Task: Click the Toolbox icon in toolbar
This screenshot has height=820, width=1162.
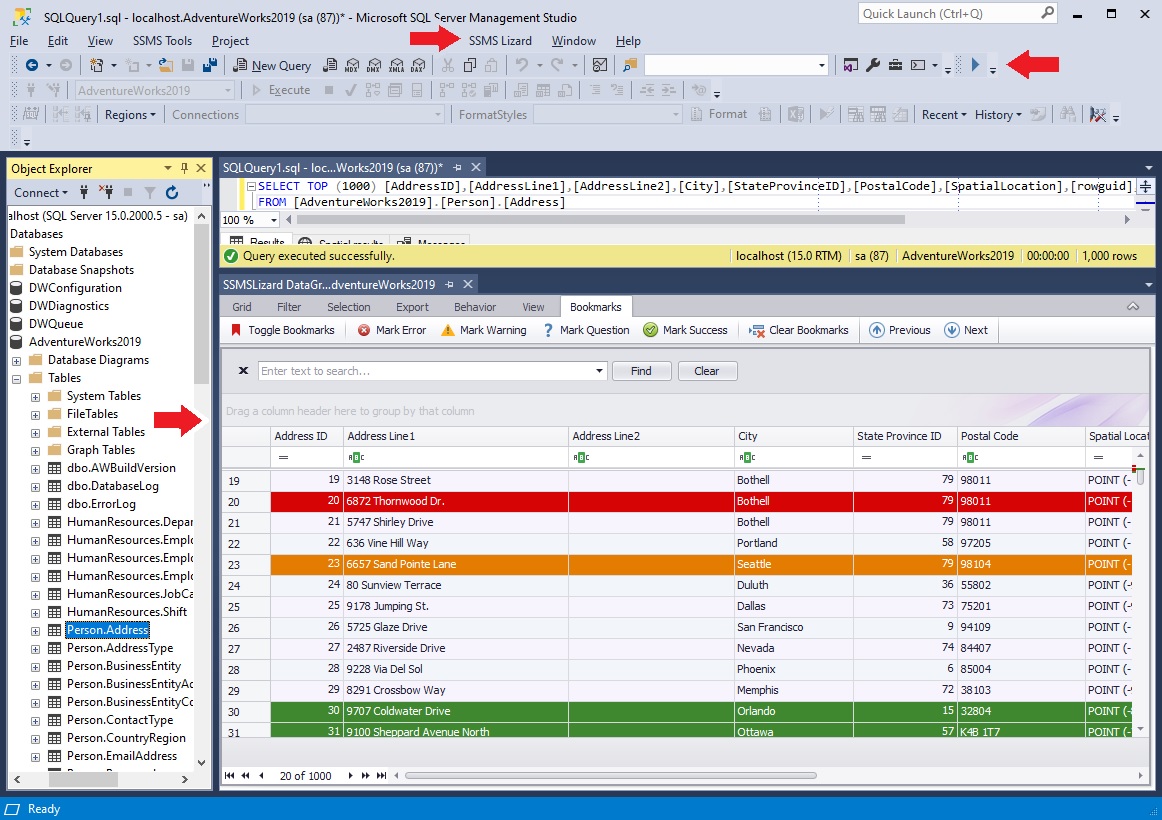Action: coord(895,65)
